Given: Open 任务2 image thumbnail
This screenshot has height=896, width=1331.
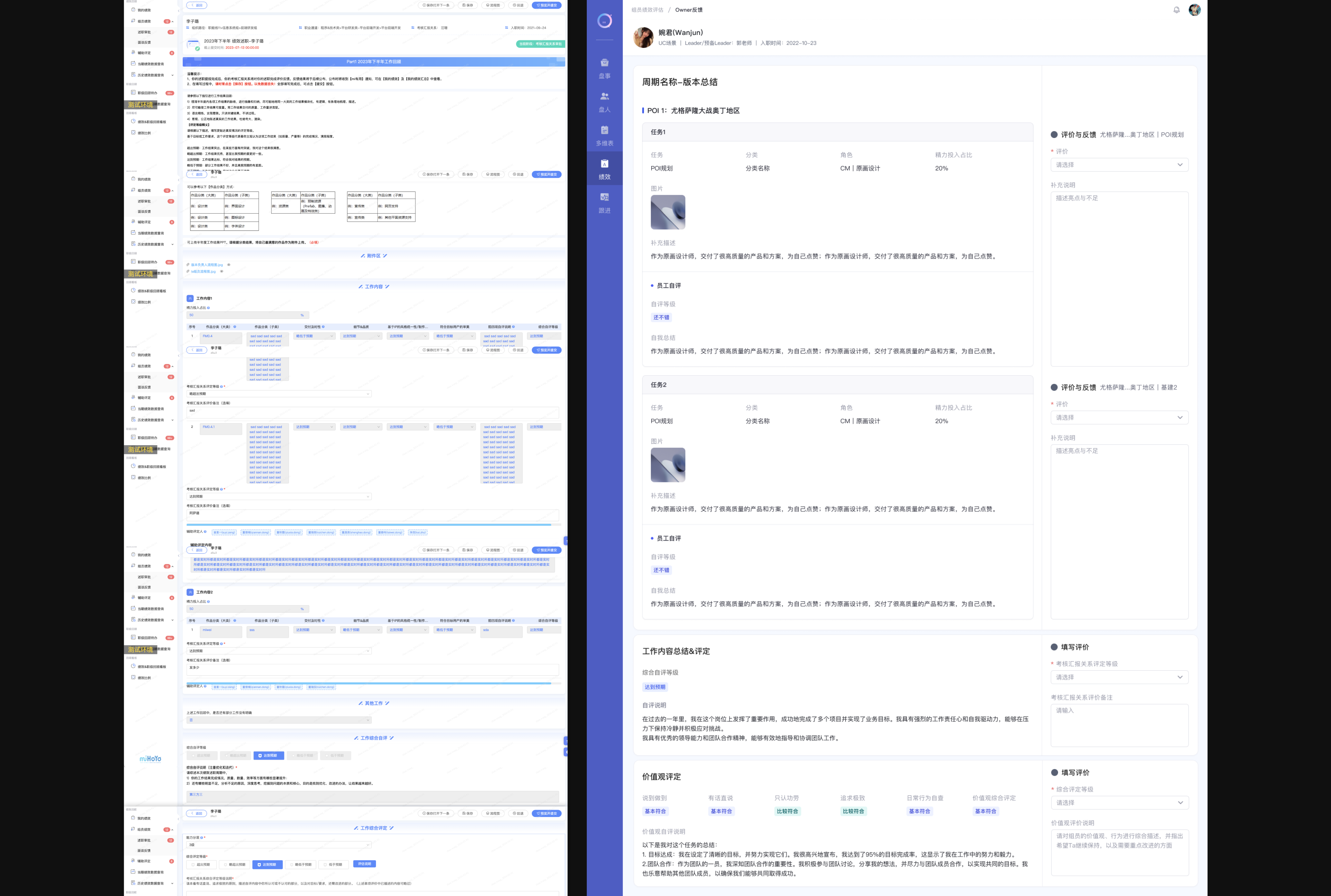Looking at the screenshot, I should tap(668, 465).
